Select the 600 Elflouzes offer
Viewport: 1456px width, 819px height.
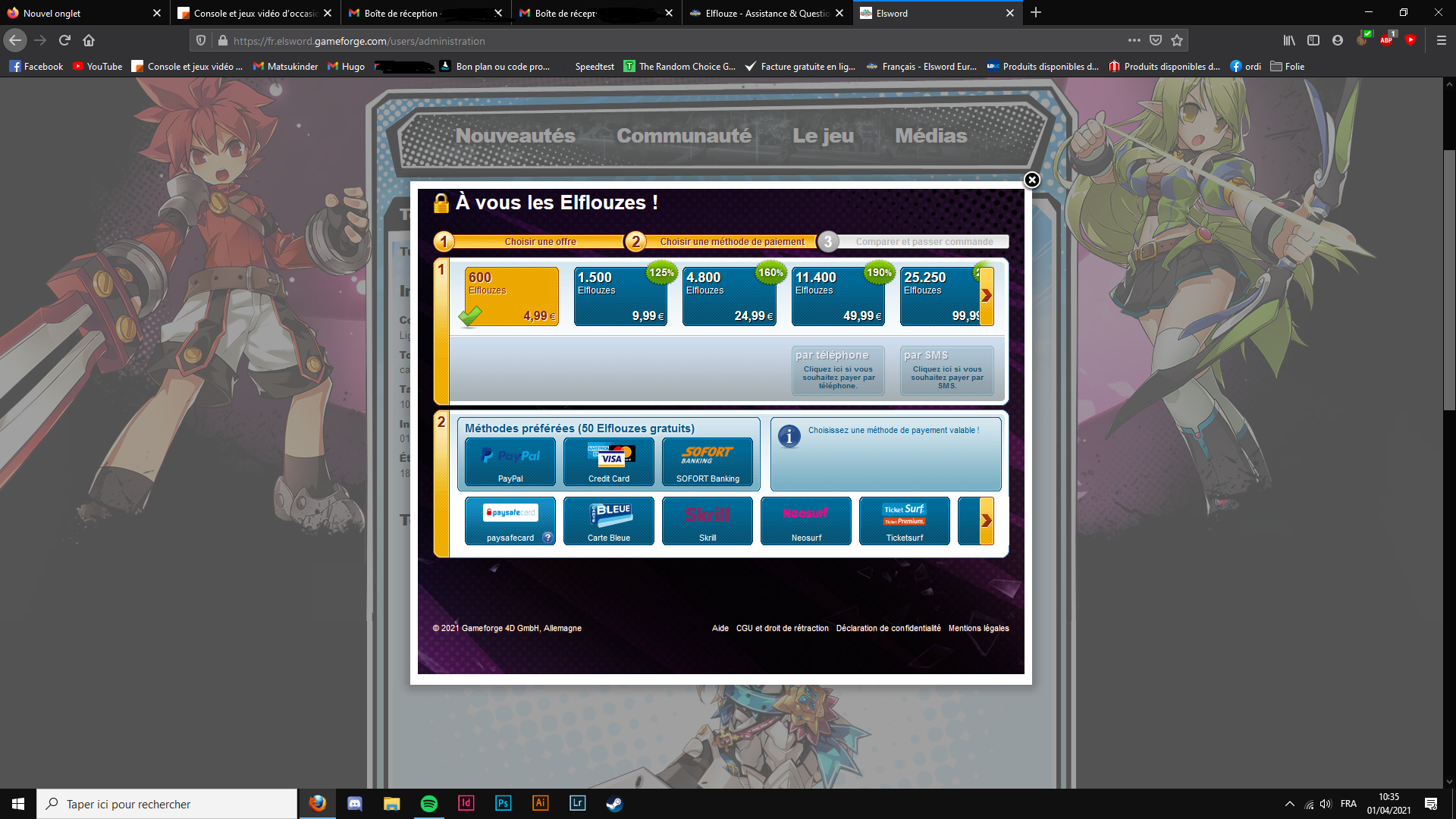pos(512,297)
